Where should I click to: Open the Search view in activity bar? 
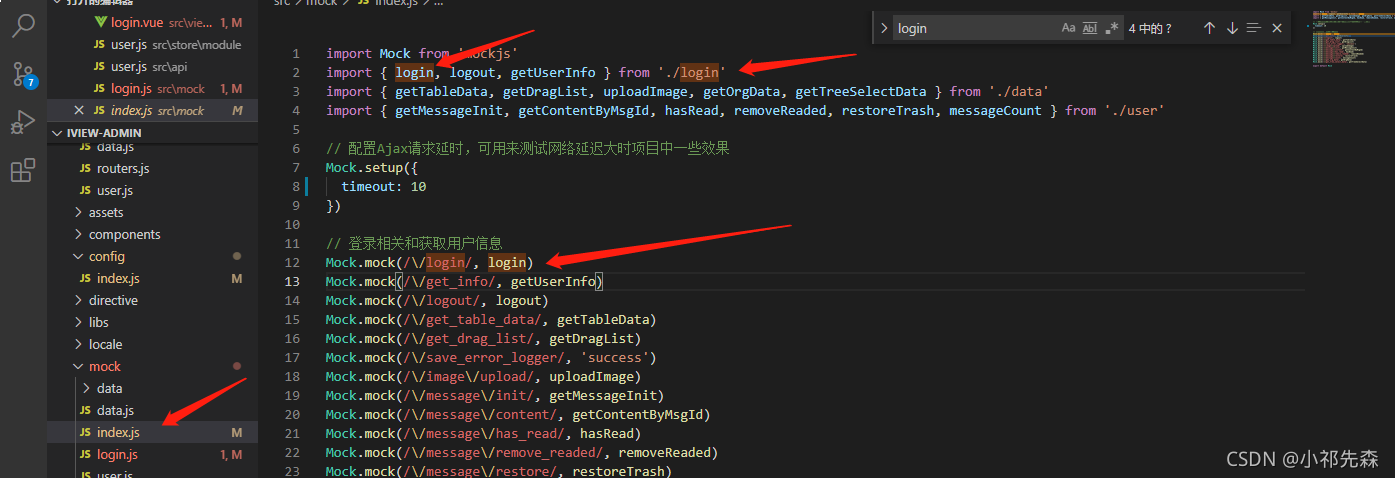point(22,27)
